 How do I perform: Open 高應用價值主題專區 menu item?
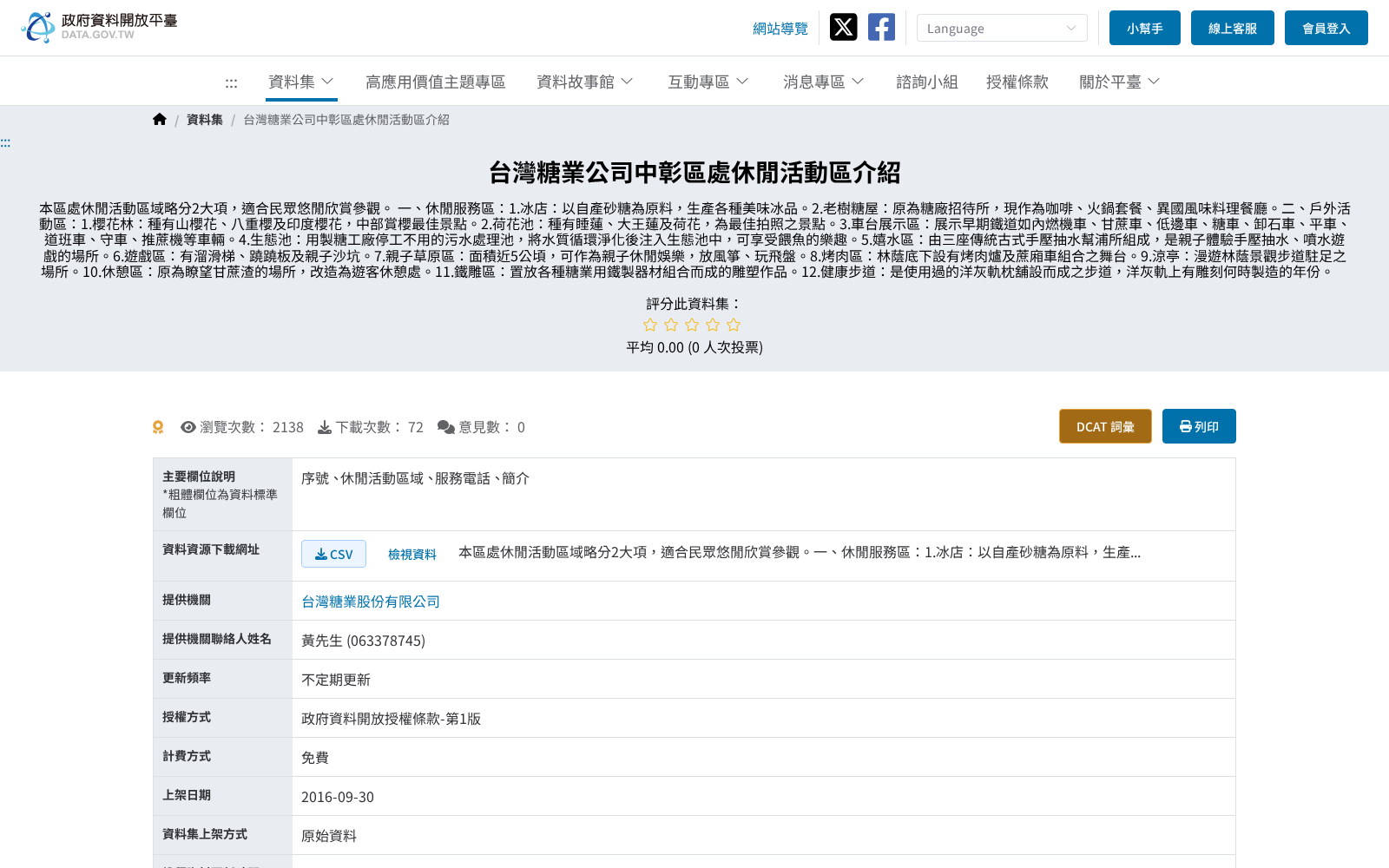pyautogui.click(x=435, y=82)
